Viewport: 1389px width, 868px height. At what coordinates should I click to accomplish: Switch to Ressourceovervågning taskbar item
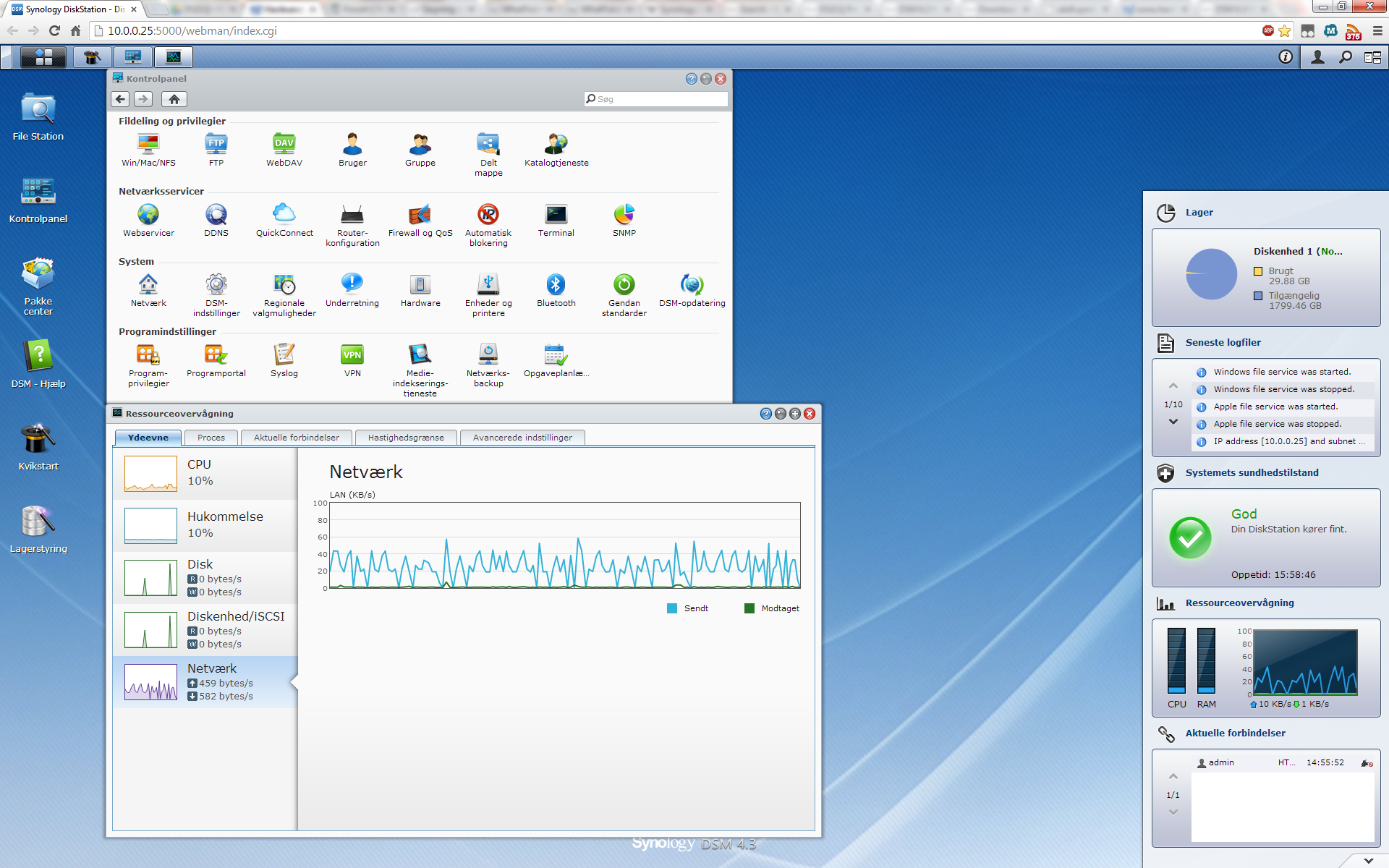click(x=174, y=56)
